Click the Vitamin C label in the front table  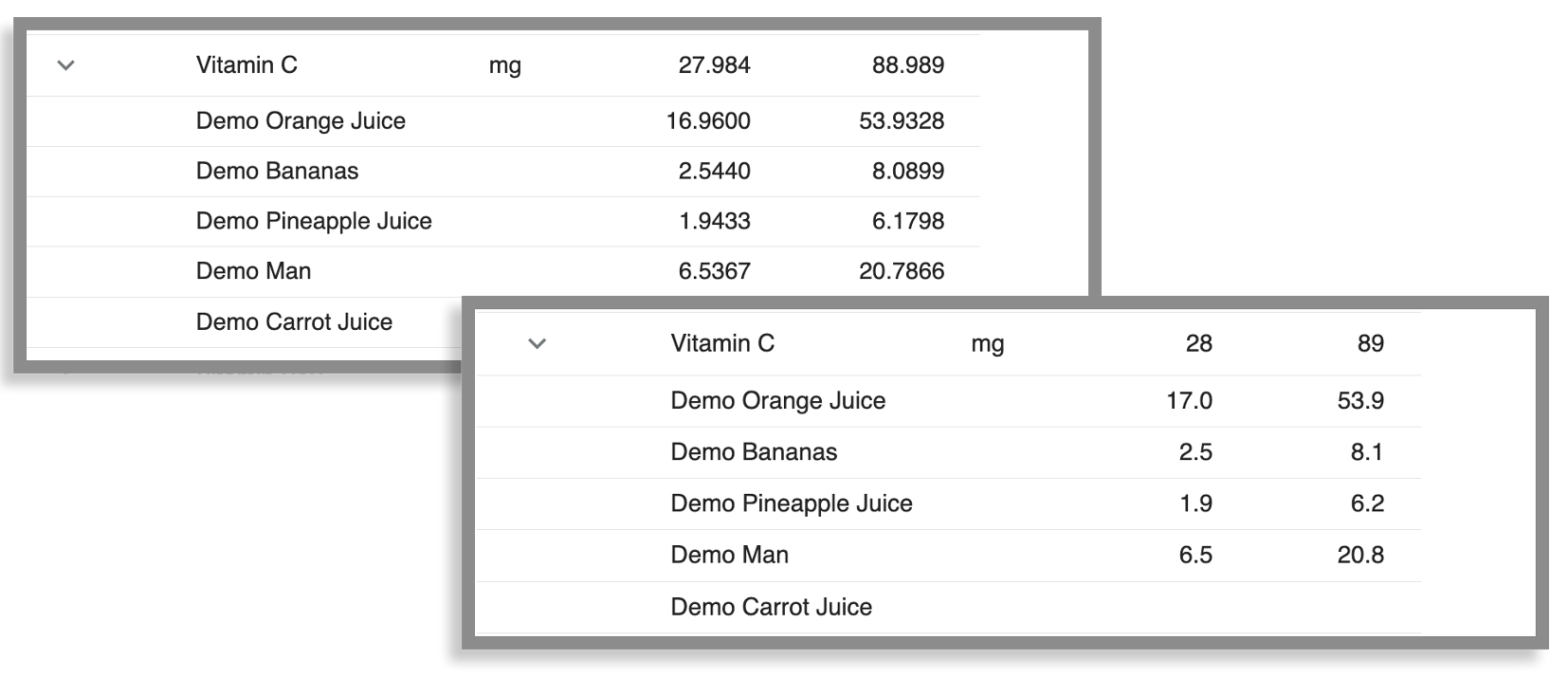point(723,343)
